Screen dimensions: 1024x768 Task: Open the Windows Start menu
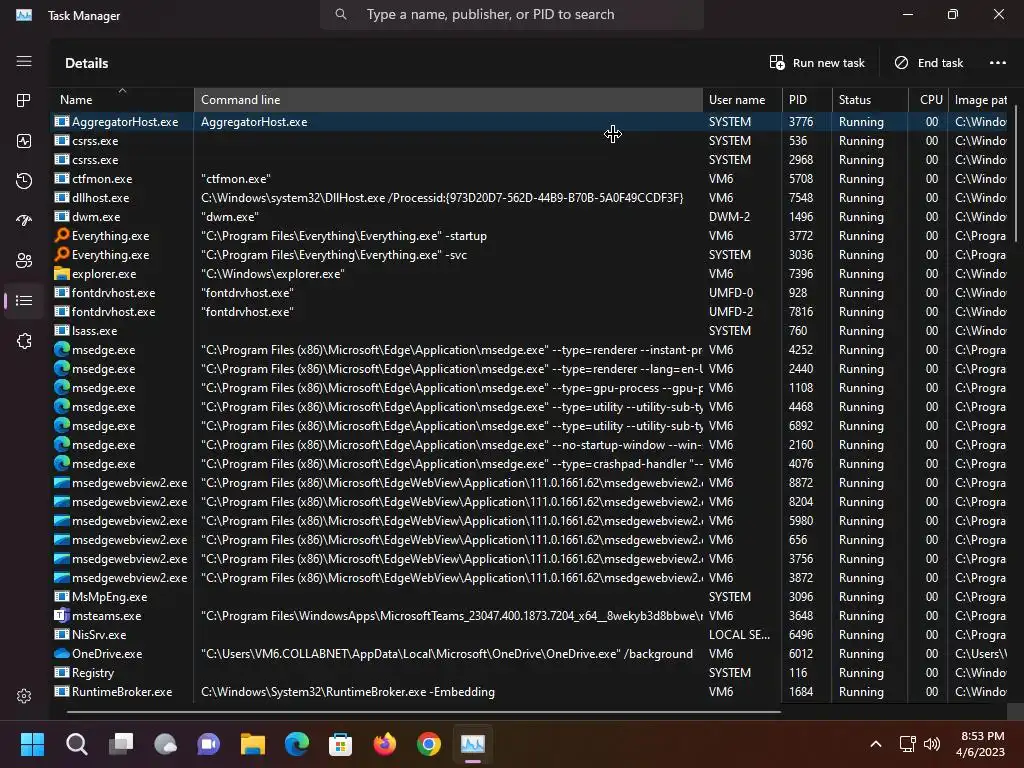(32, 744)
